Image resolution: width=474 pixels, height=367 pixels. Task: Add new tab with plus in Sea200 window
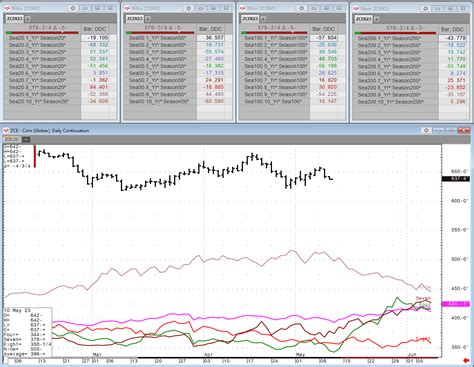point(376,19)
